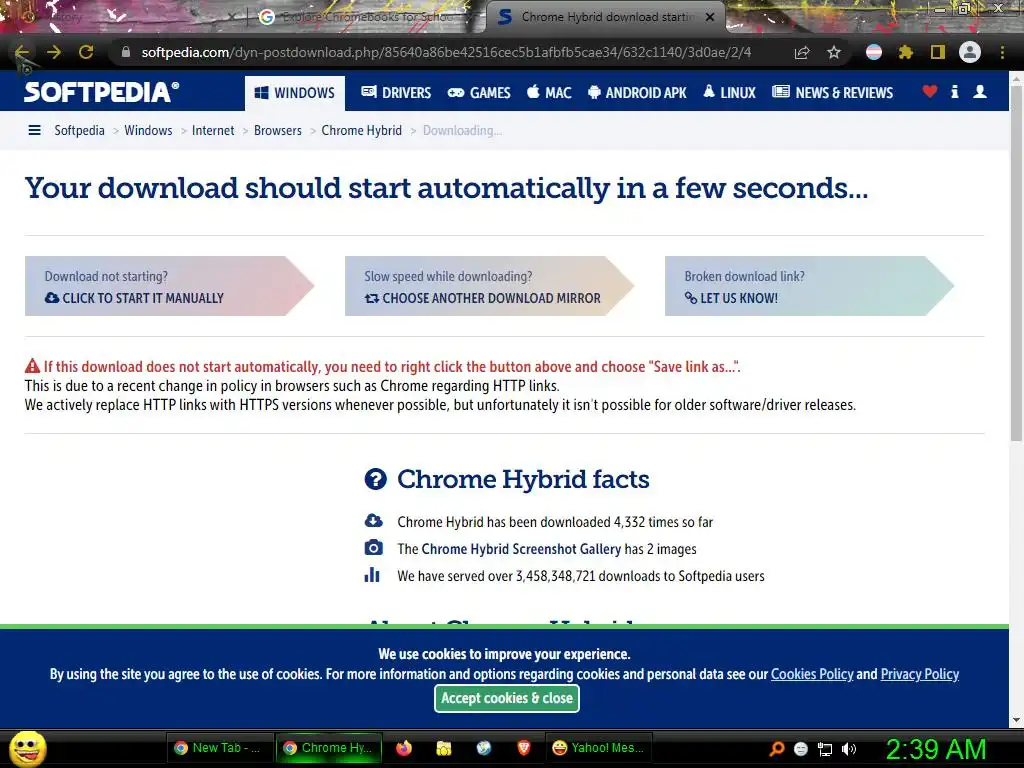Image resolution: width=1024 pixels, height=768 pixels.
Task: Switch to the Explore Chromebooks for School tab
Action: tap(366, 17)
